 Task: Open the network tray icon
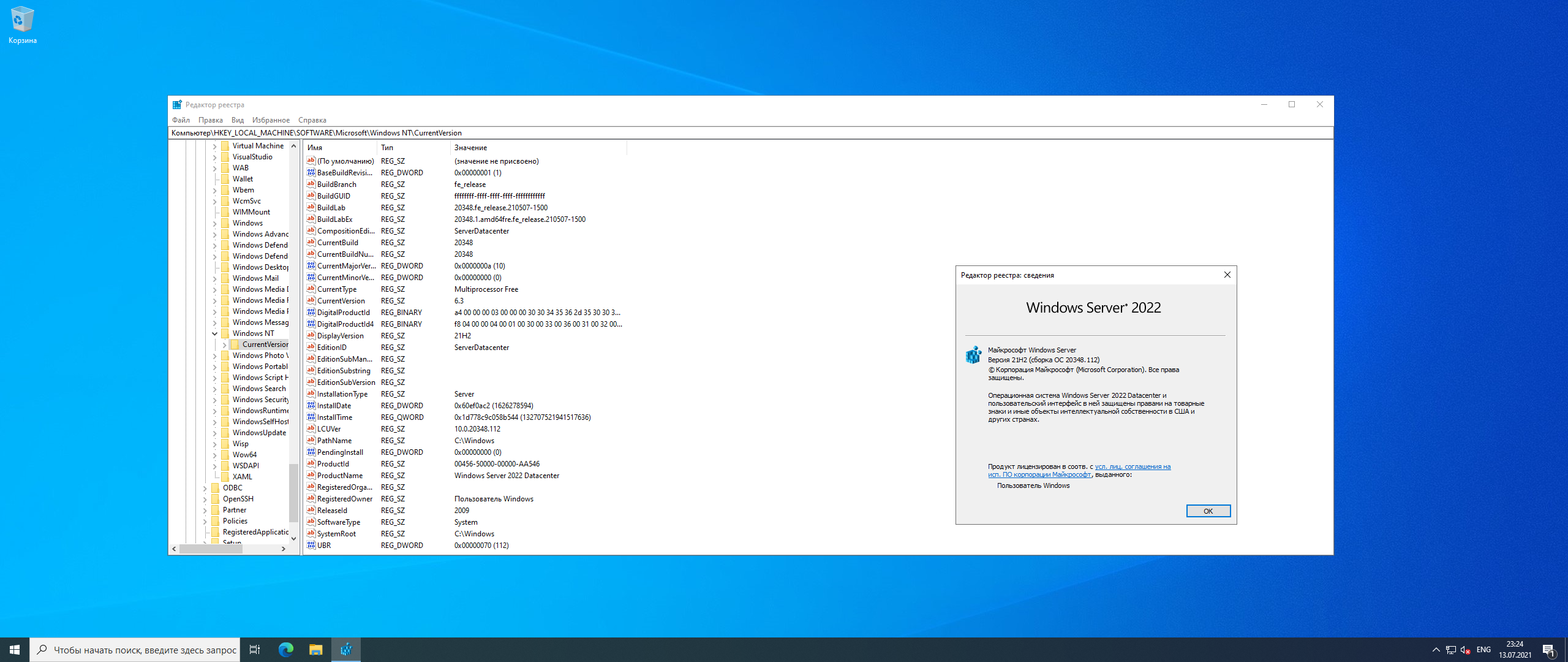[1450, 650]
